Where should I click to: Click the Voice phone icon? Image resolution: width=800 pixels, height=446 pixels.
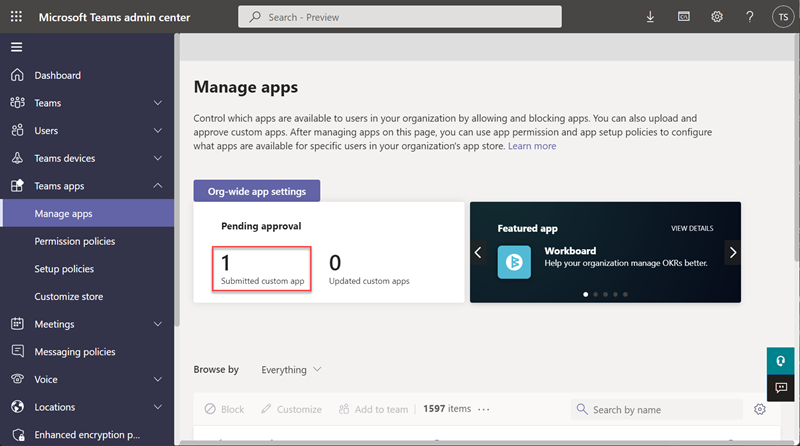[x=17, y=379]
